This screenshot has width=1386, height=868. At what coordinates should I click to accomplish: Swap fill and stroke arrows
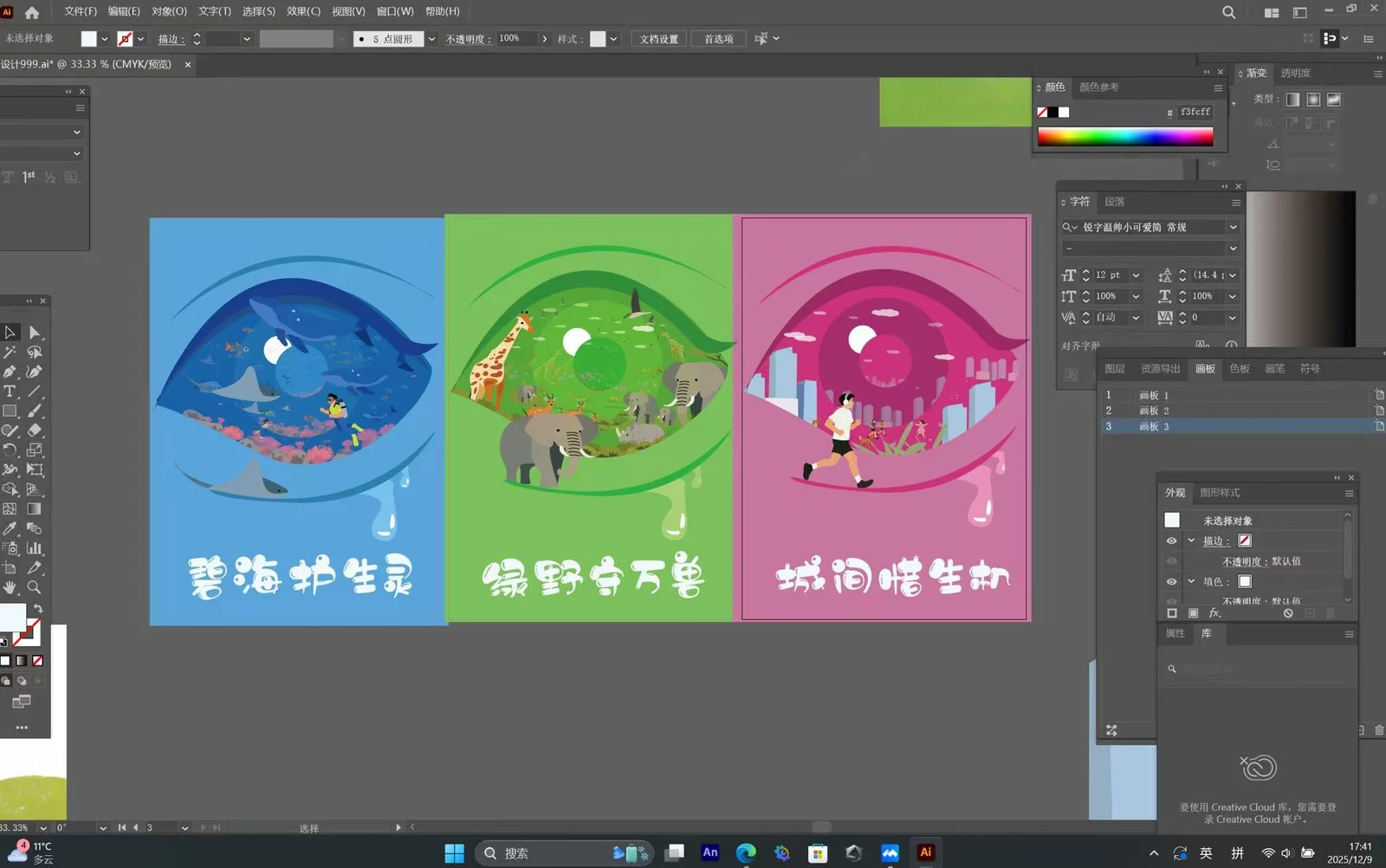[x=37, y=609]
